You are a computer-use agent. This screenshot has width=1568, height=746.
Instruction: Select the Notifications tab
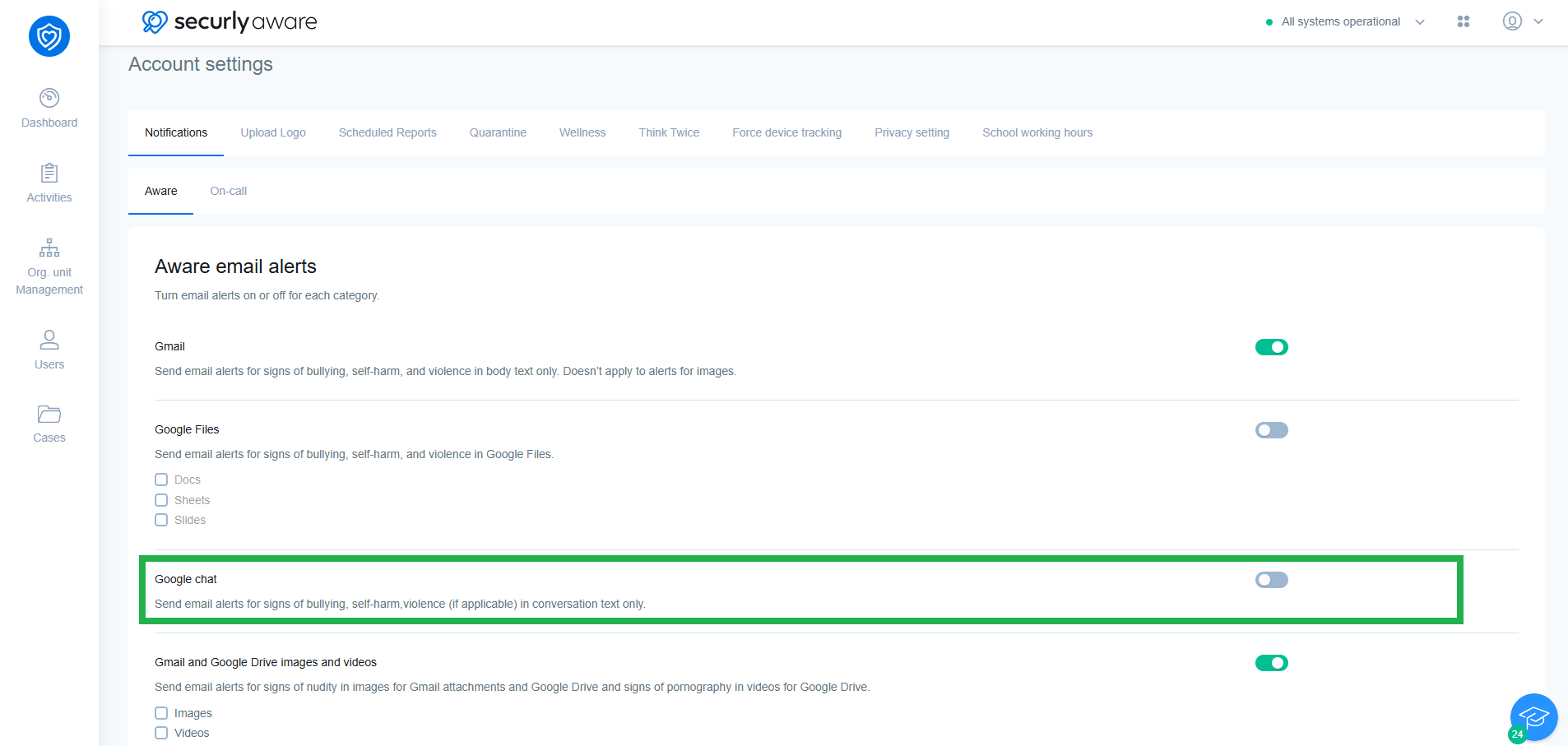pyautogui.click(x=176, y=132)
